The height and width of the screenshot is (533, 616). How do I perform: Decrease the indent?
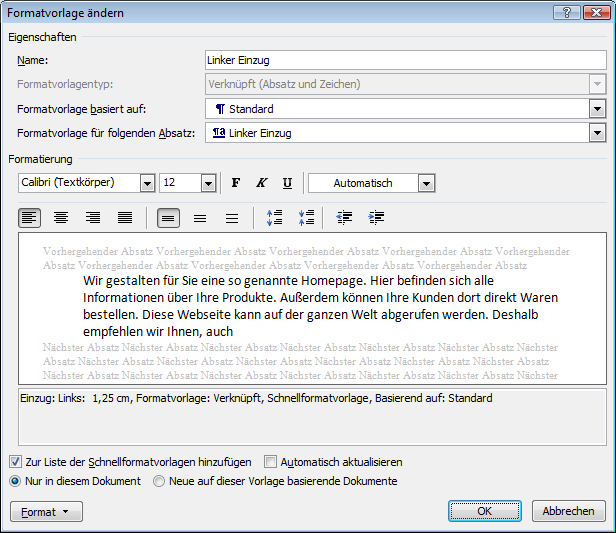click(x=344, y=218)
